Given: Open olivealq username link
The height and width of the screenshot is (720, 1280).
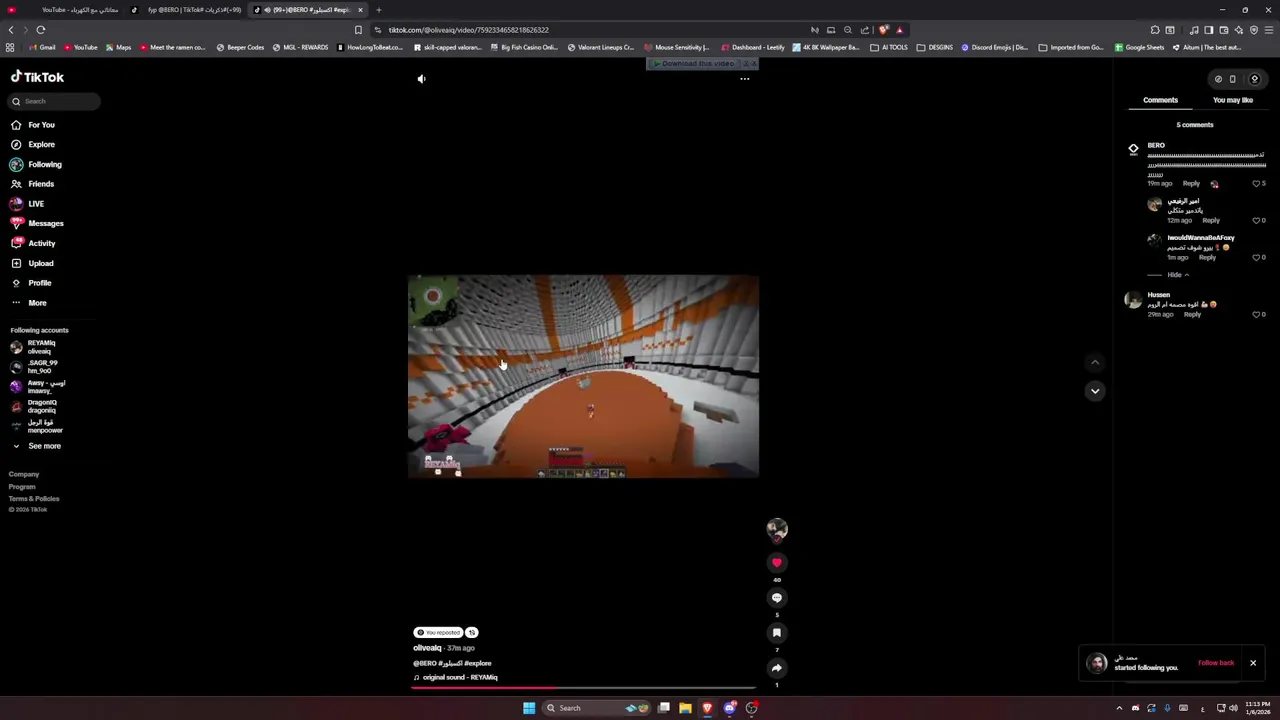Looking at the screenshot, I should [x=427, y=648].
